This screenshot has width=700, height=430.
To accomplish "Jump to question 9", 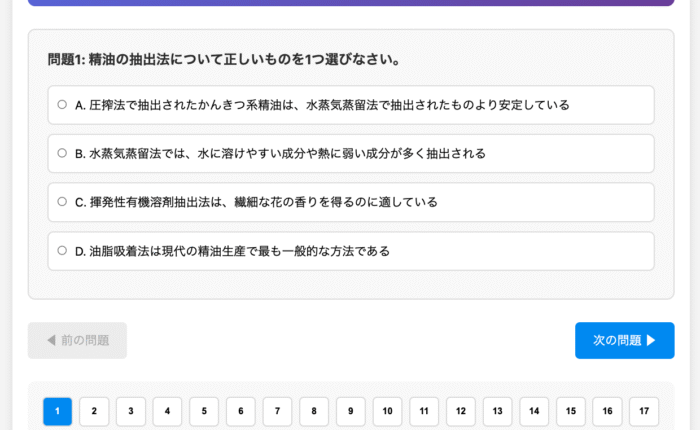I will (x=350, y=411).
